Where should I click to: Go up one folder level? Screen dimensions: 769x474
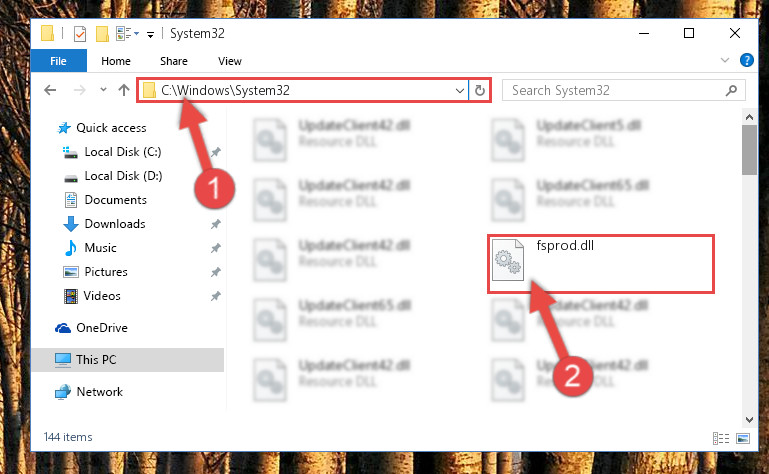click(x=124, y=90)
